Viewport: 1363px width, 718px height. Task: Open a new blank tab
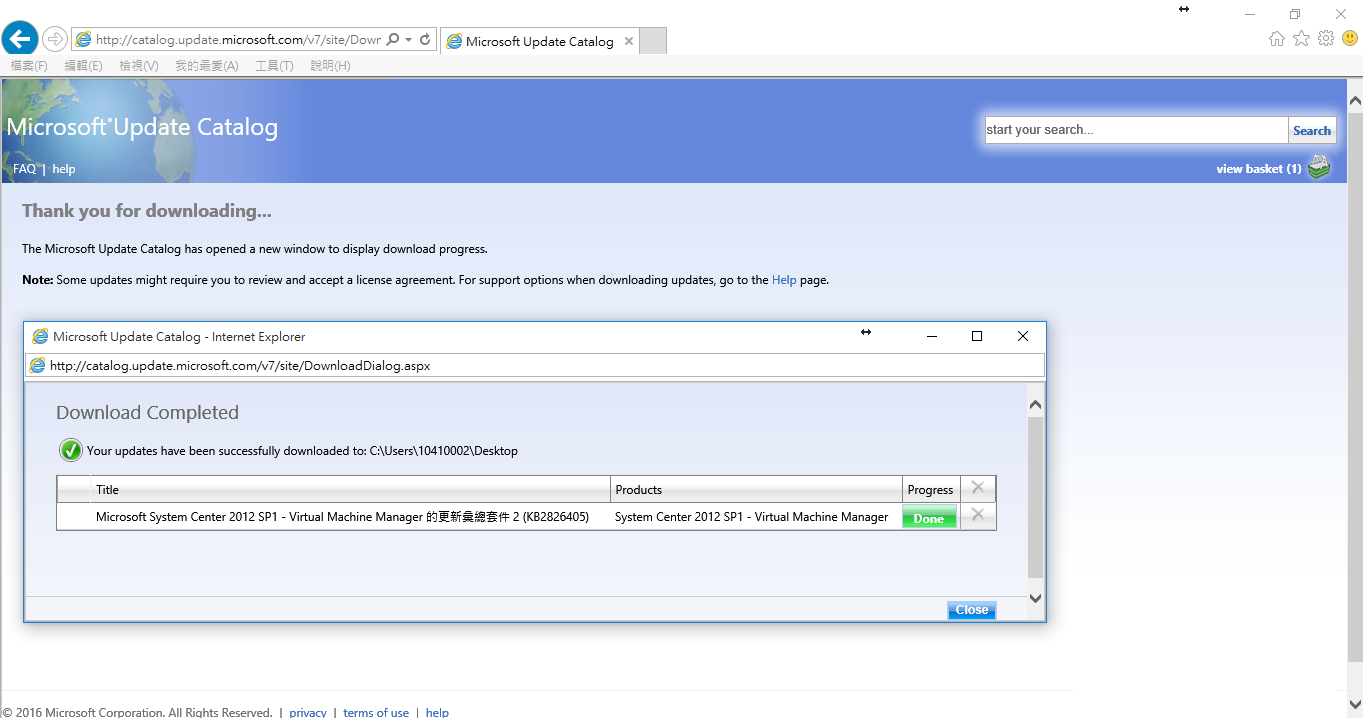(652, 41)
